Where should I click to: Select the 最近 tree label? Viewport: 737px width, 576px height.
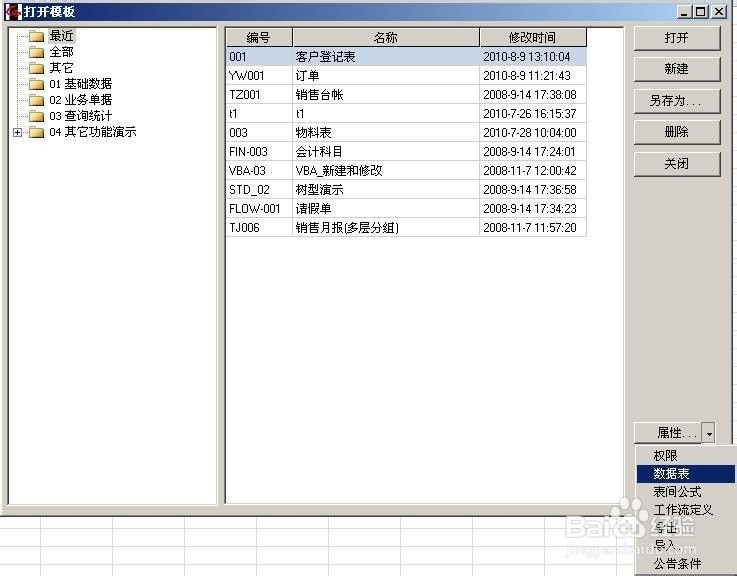(62, 36)
